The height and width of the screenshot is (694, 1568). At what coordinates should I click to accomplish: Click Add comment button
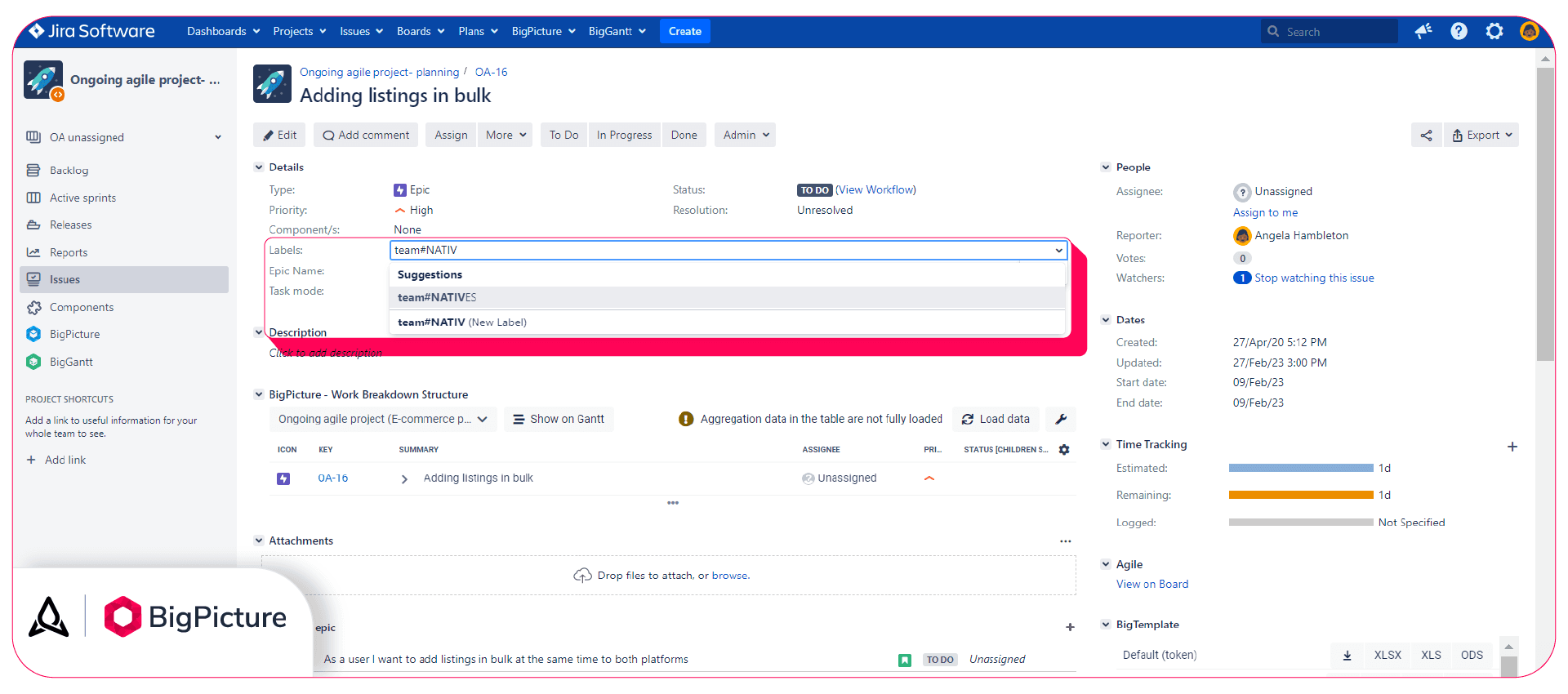[x=366, y=135]
